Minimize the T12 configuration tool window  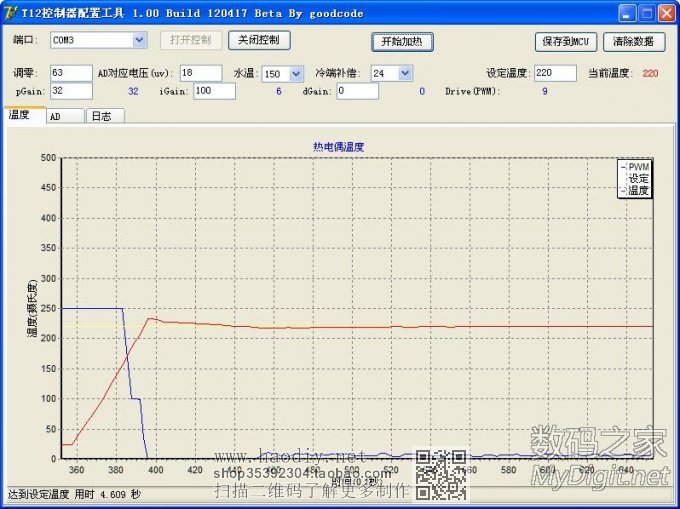pyautogui.click(x=627, y=13)
